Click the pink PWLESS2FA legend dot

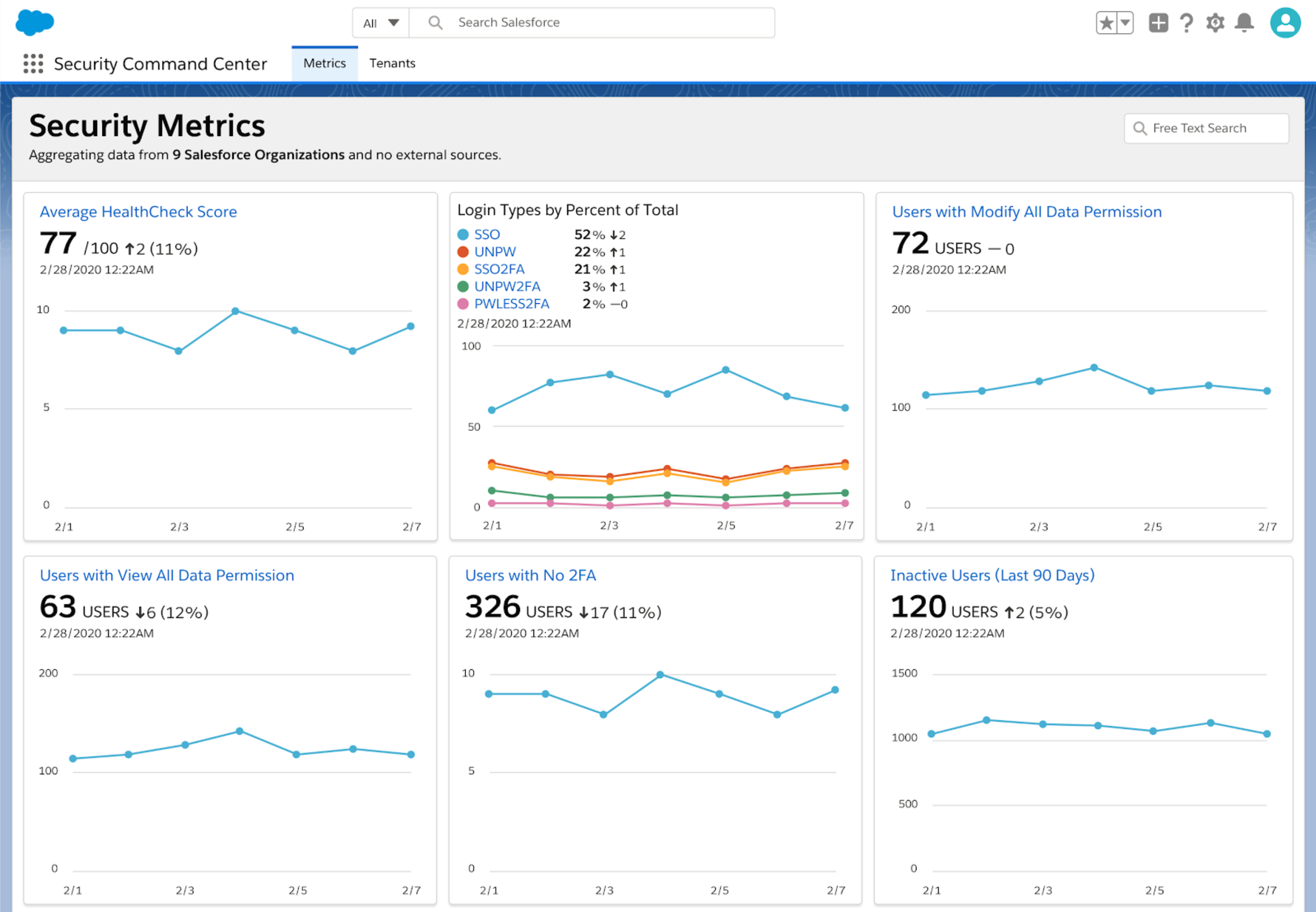pyautogui.click(x=463, y=303)
